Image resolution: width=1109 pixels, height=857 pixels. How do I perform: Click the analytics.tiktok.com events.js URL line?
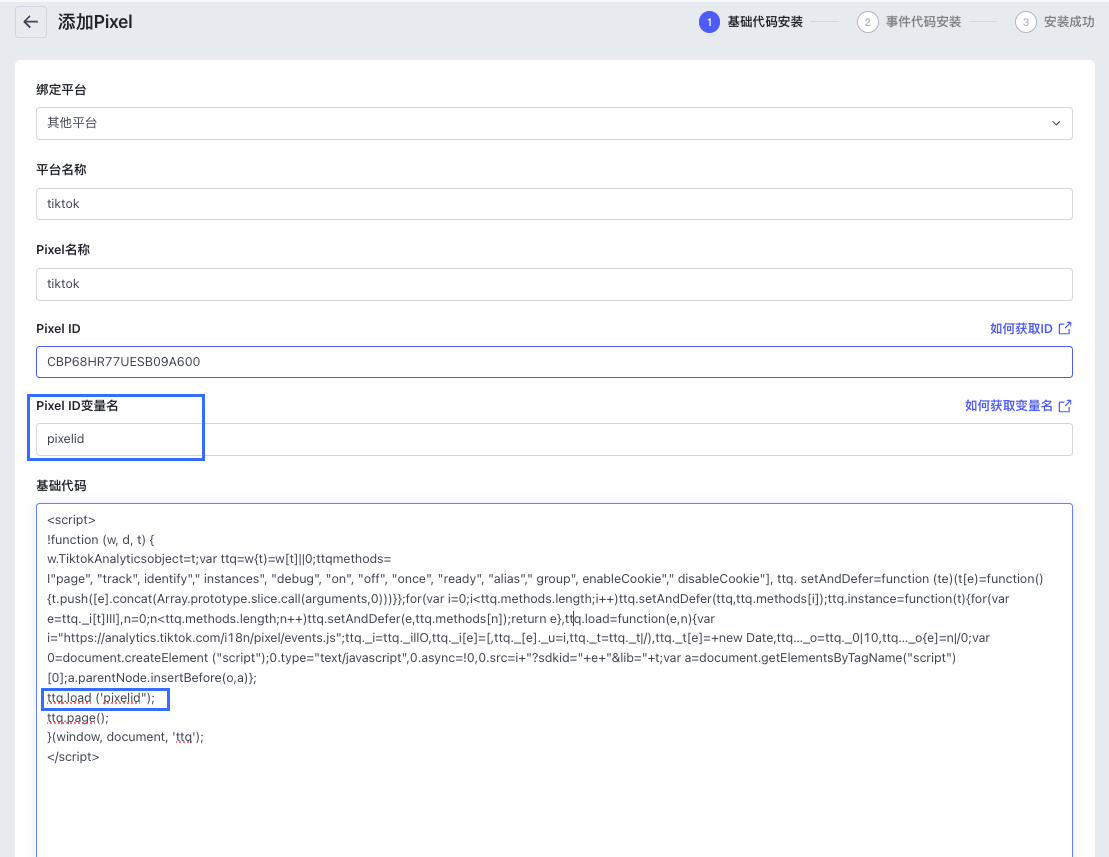click(x=518, y=638)
